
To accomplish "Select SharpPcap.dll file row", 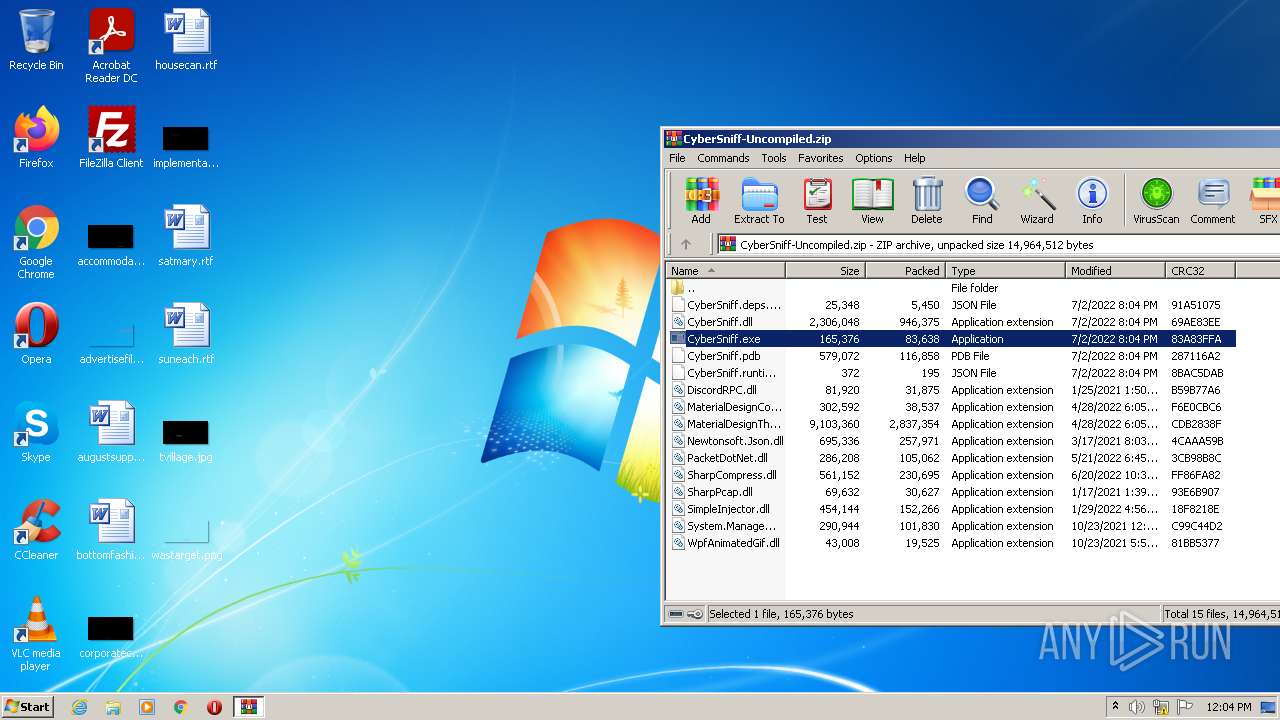I will click(x=952, y=492).
